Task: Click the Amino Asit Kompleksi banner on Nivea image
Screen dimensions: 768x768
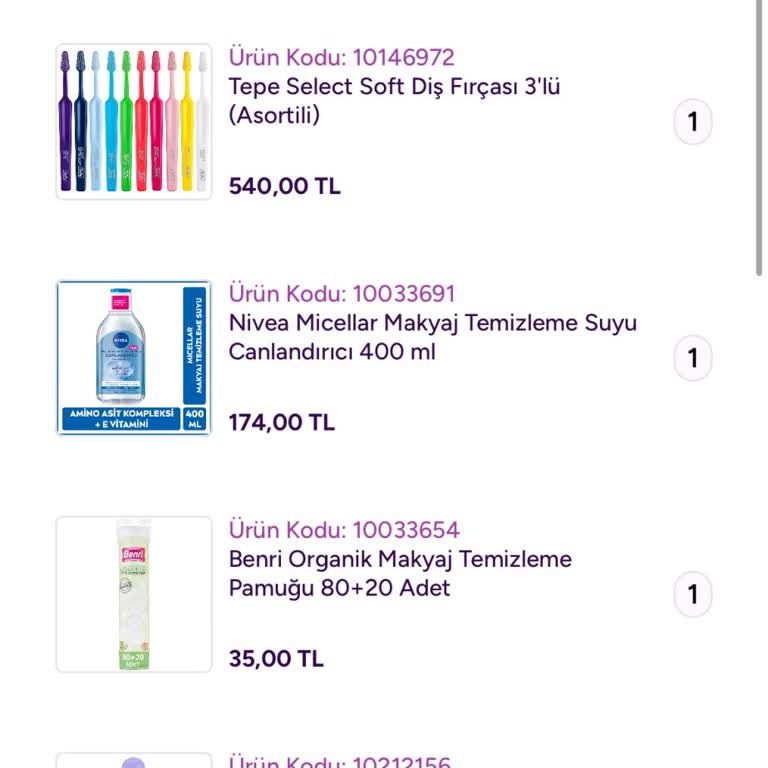Action: coord(120,419)
